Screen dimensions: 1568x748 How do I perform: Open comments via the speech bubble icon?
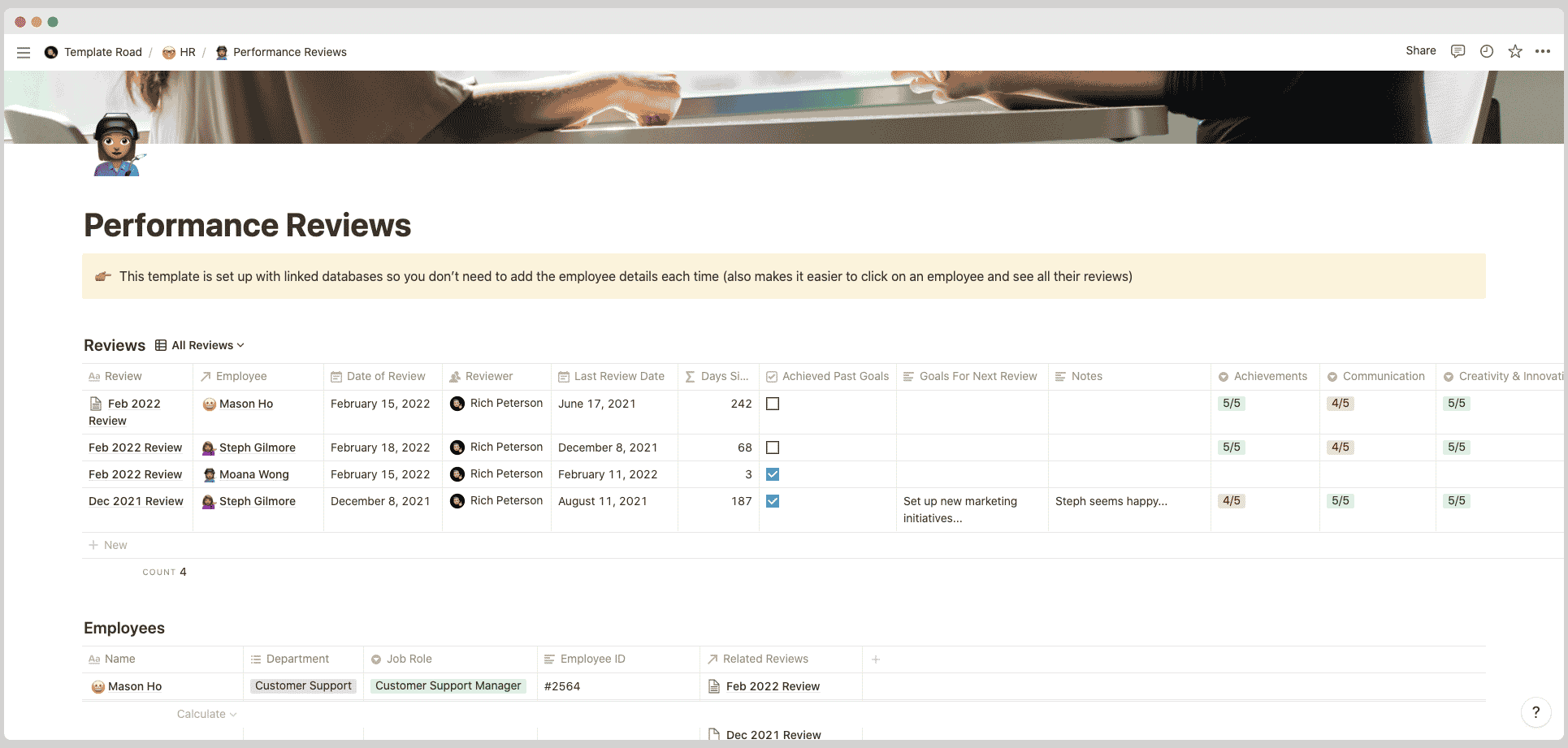point(1458,51)
